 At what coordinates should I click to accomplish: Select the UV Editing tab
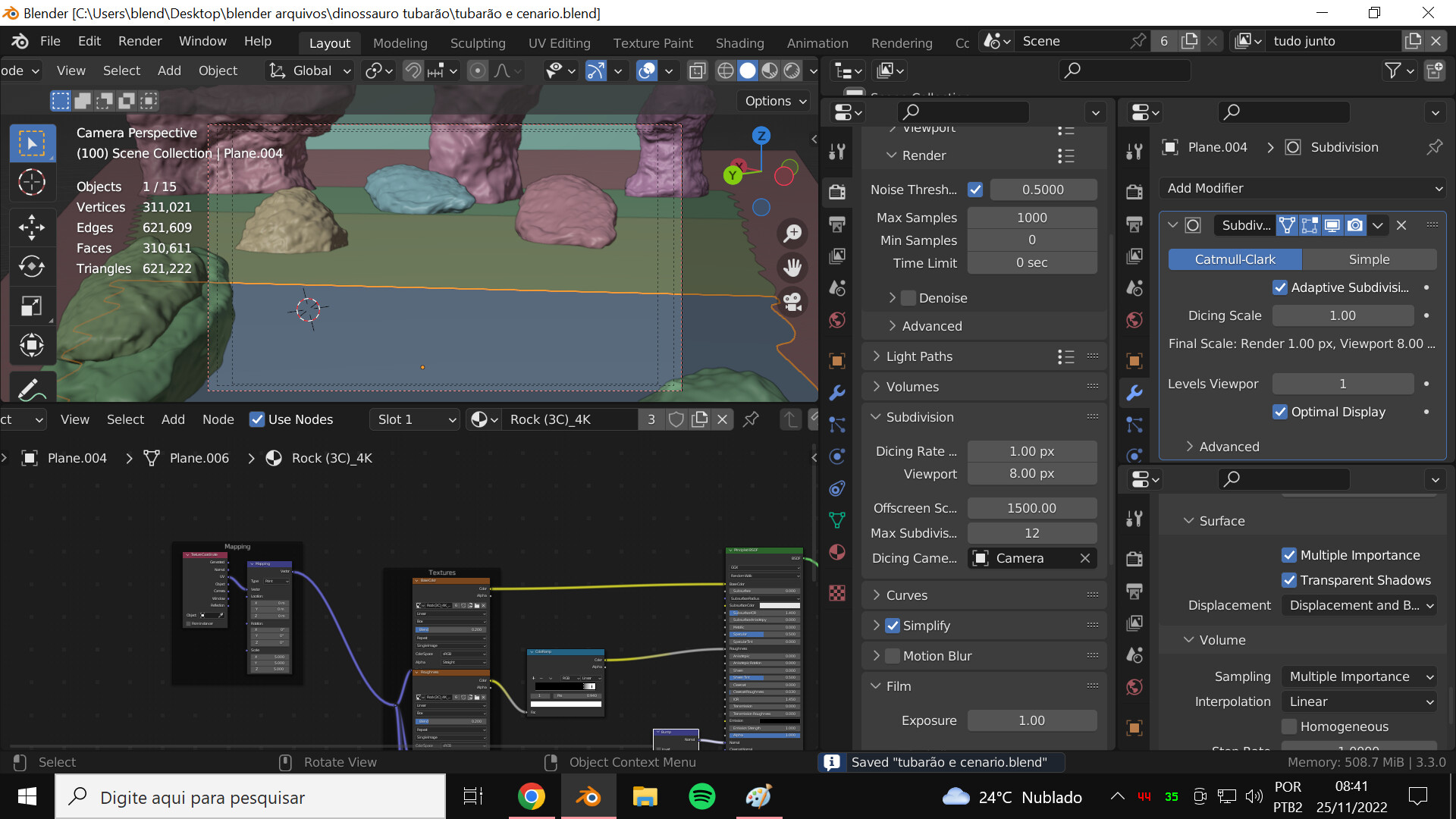(559, 41)
